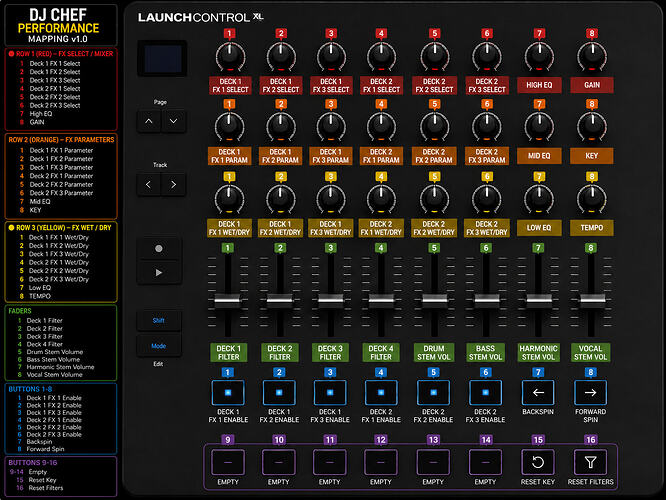Click the Deck 1 FX 2 Wet/Dry knob
The width and height of the screenshot is (666, 500).
tap(280, 199)
